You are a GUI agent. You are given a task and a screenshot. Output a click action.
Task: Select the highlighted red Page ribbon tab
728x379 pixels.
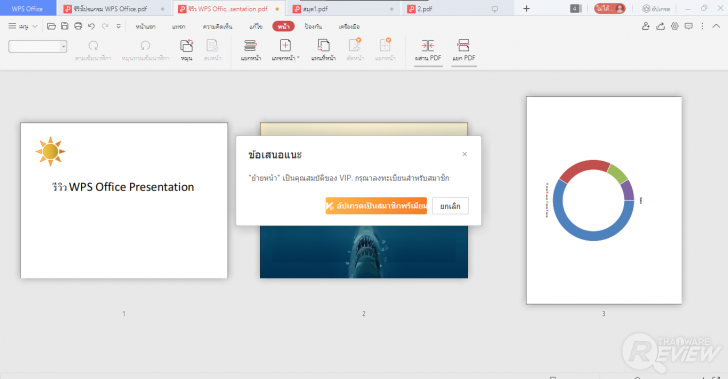click(x=283, y=26)
